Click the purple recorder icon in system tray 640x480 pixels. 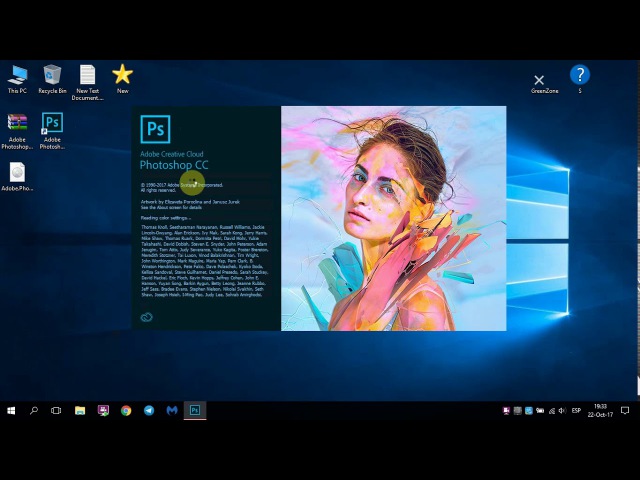click(x=506, y=411)
